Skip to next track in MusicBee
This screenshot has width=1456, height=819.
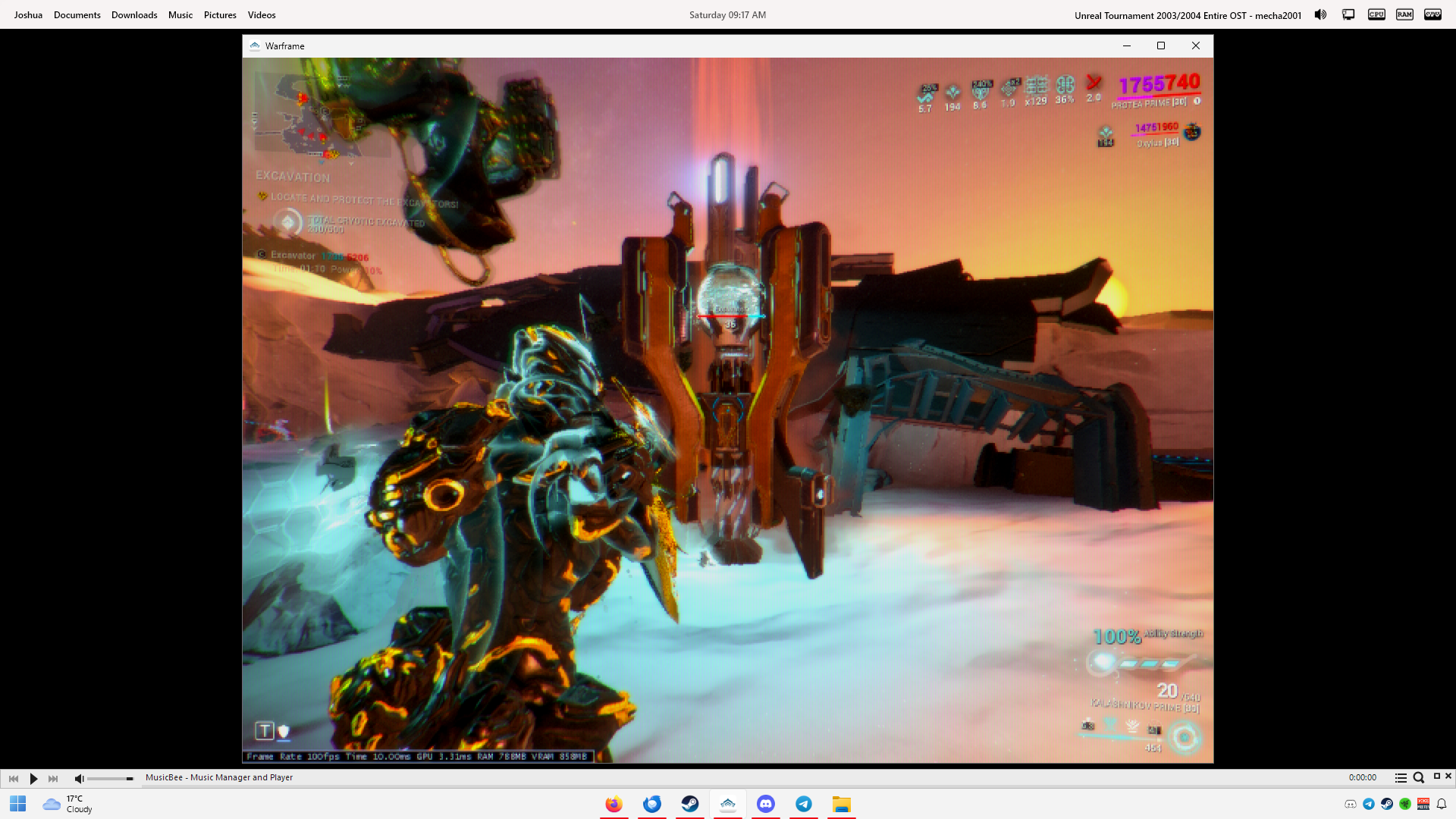(53, 778)
